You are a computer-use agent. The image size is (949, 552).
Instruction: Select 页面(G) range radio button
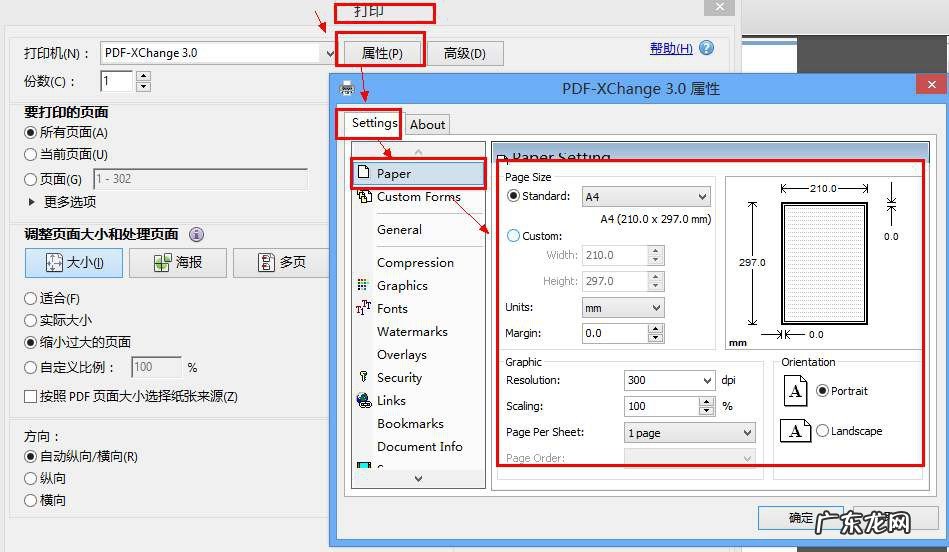(30, 179)
